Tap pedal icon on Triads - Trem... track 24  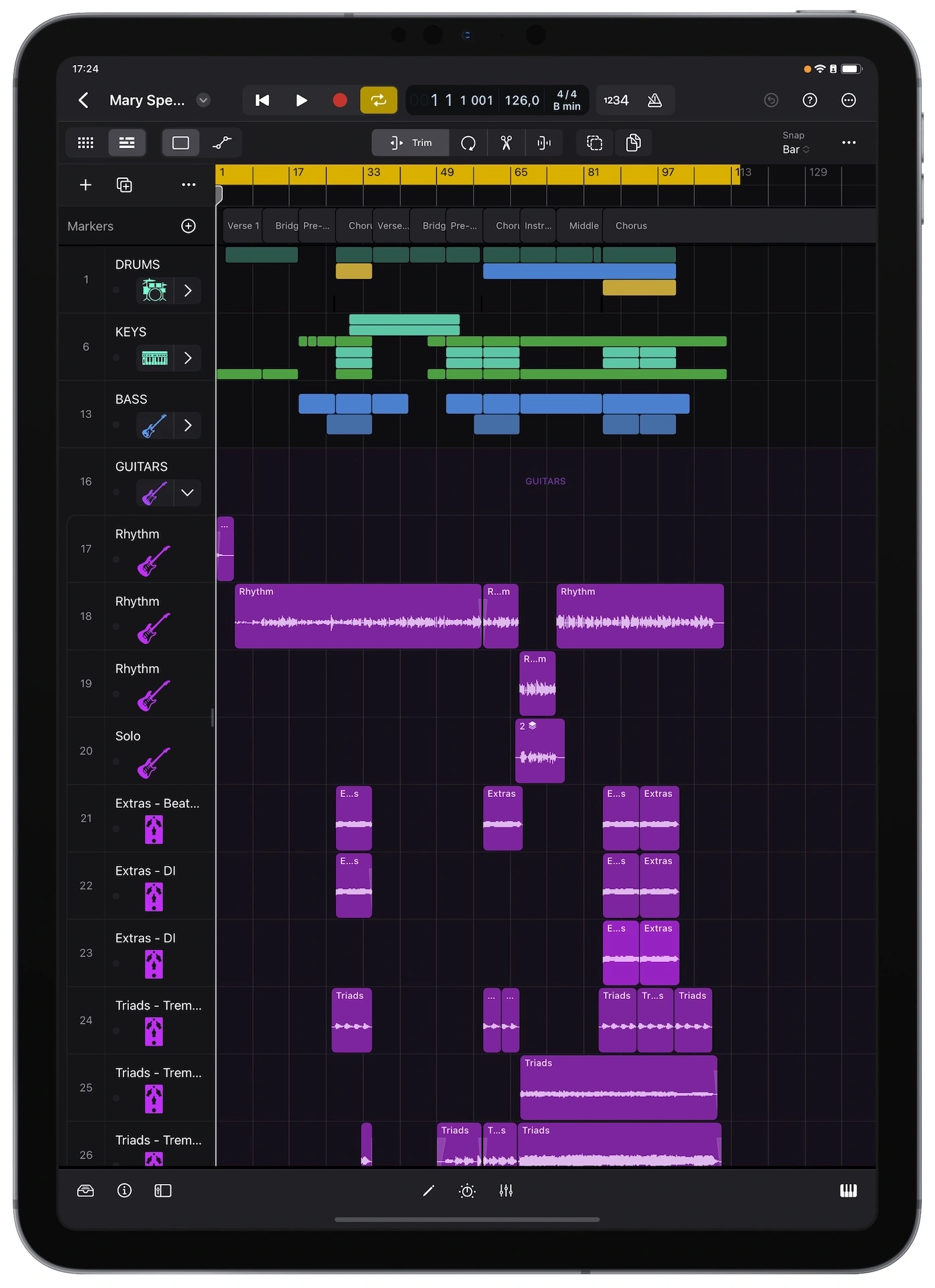click(x=154, y=1032)
